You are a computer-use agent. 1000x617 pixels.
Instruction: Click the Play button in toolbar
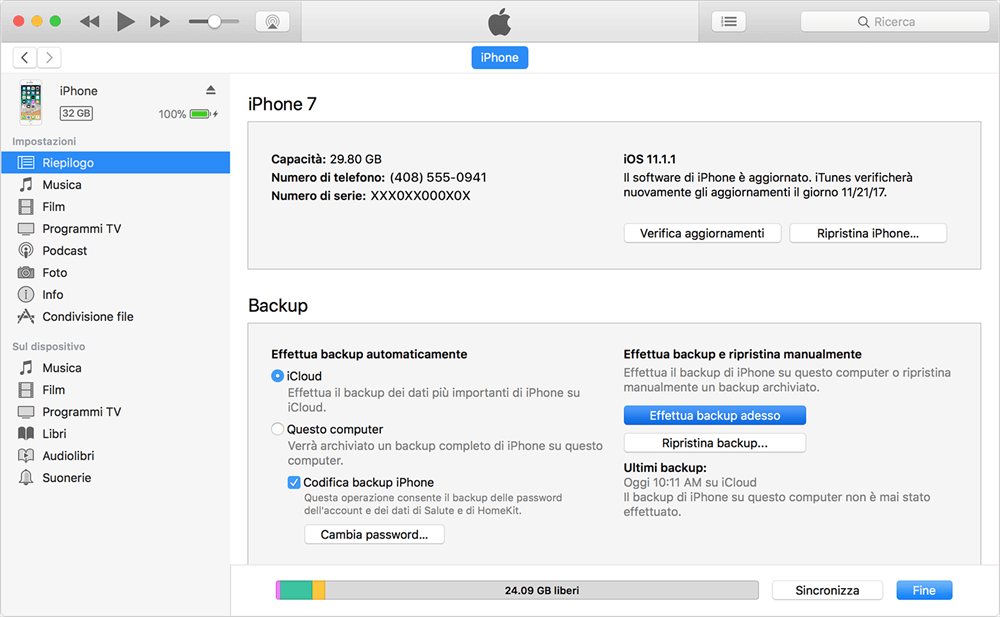[125, 21]
